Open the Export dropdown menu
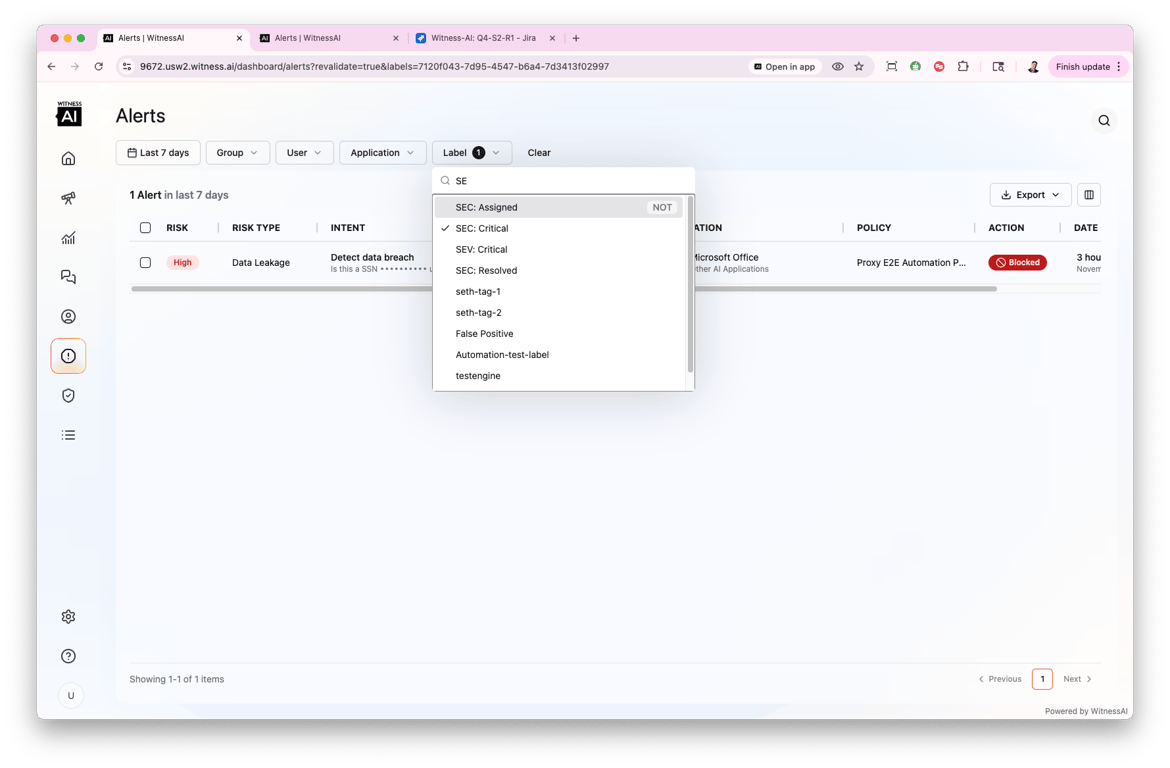The image size is (1170, 768). click(x=1030, y=194)
